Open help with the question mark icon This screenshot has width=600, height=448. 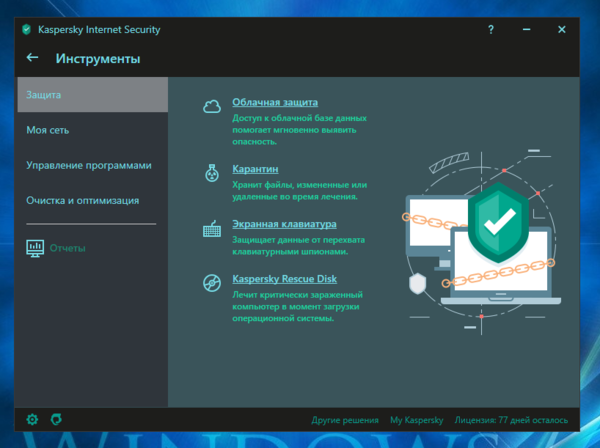coord(491,29)
